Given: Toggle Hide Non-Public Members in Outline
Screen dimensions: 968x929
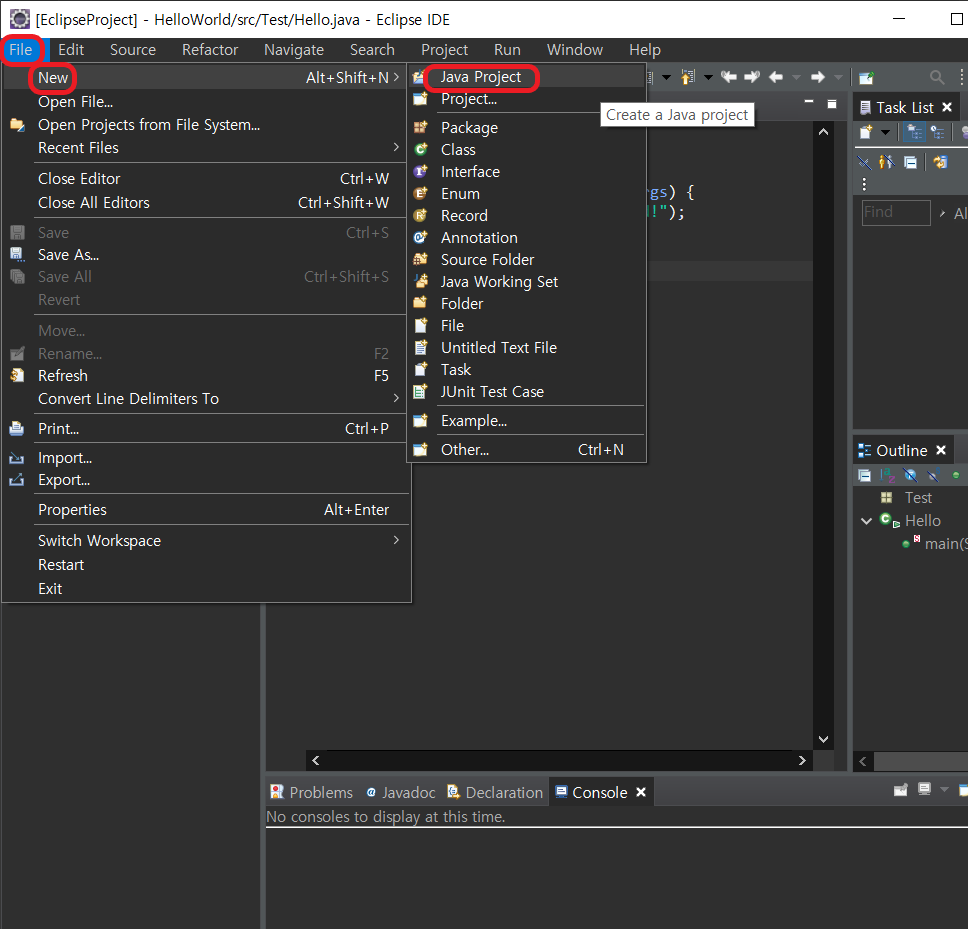Looking at the screenshot, I should tap(956, 475).
